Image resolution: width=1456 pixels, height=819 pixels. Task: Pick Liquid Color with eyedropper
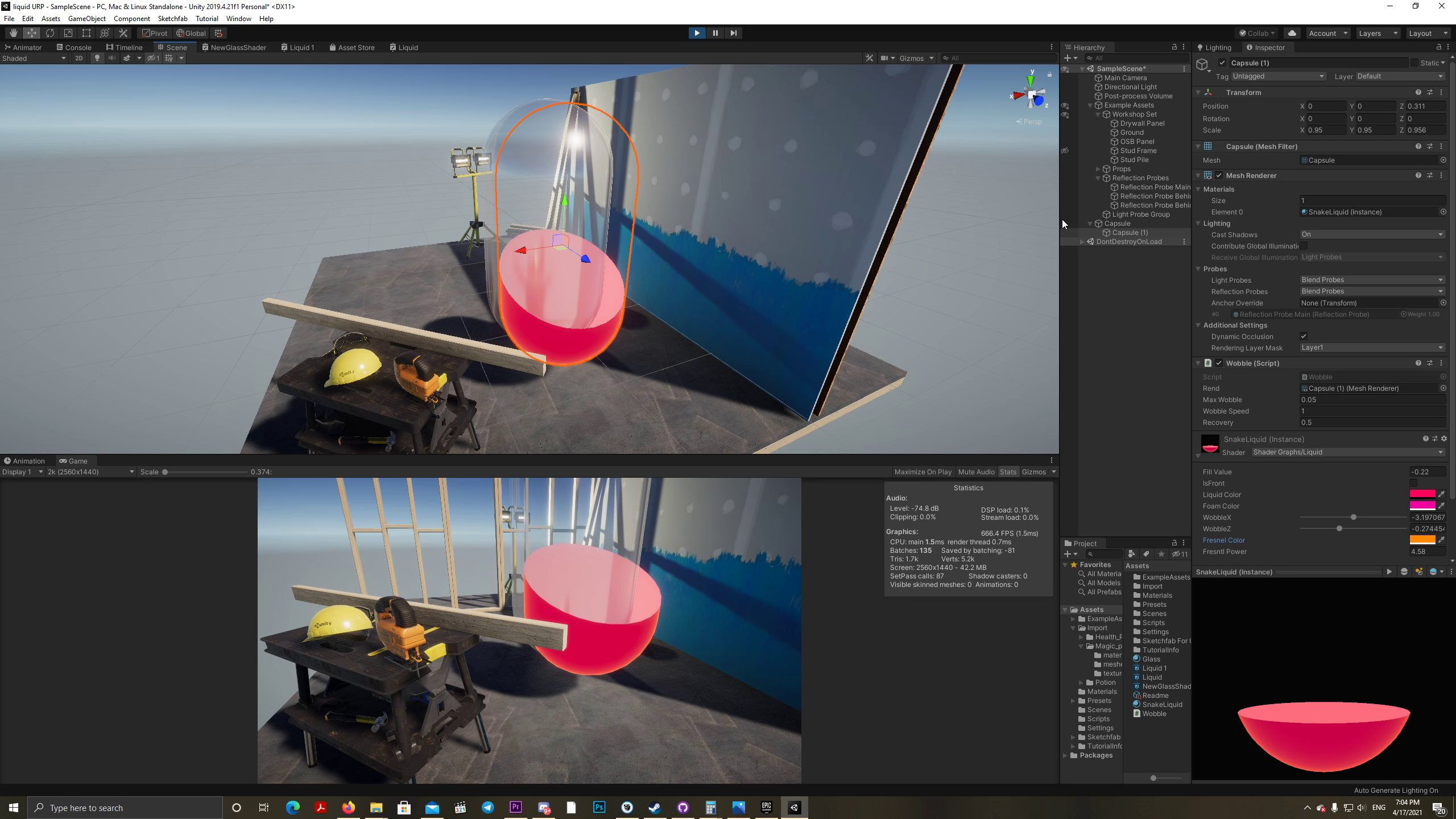pyautogui.click(x=1441, y=494)
